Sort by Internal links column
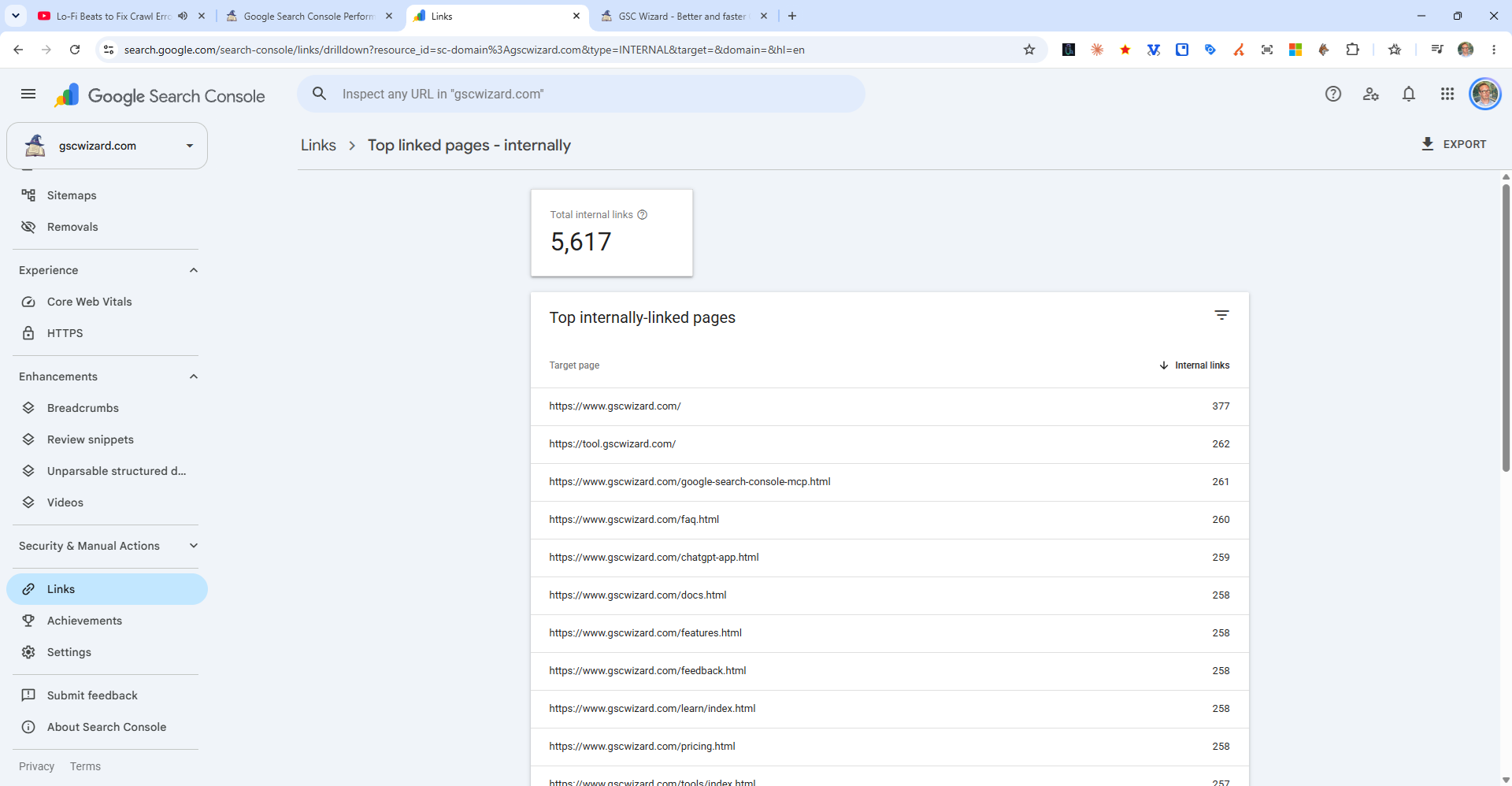This screenshot has width=1512, height=786. 1195,365
